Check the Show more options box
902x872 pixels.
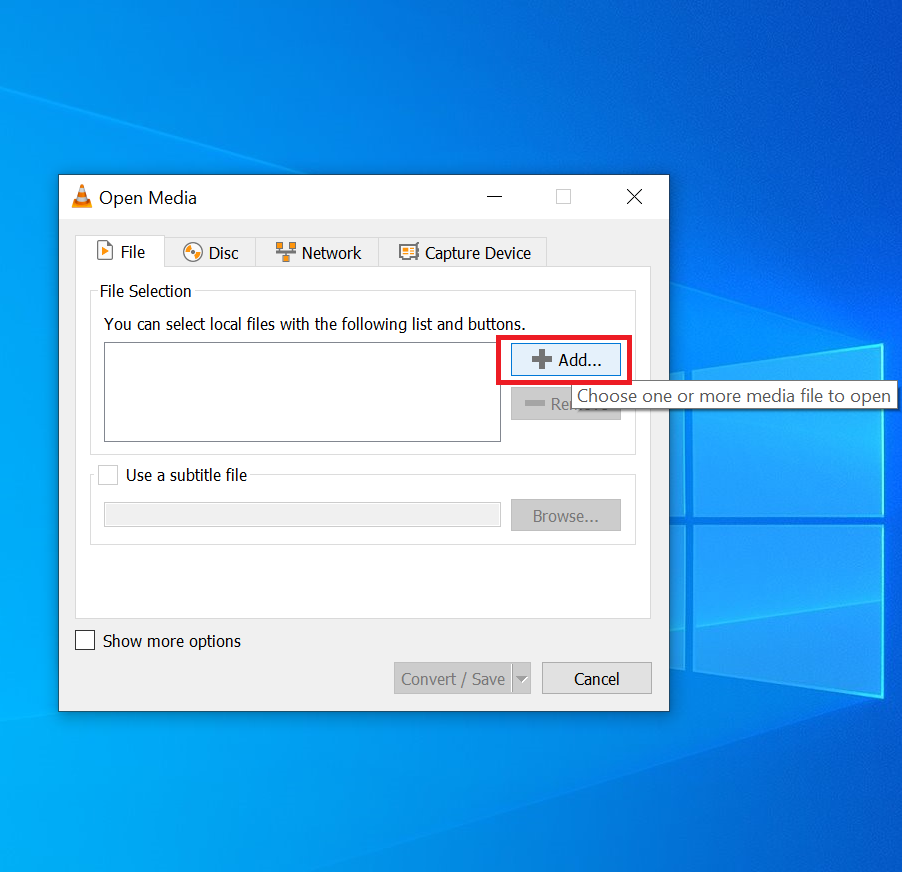(85, 640)
